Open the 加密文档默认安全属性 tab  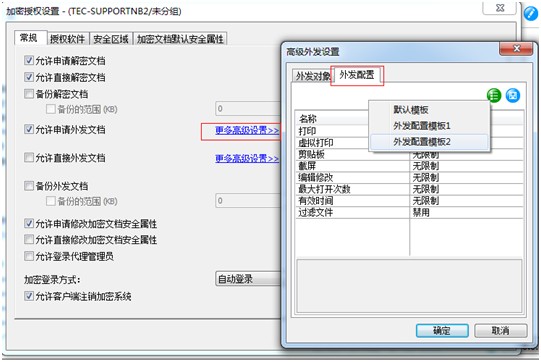coord(180,39)
